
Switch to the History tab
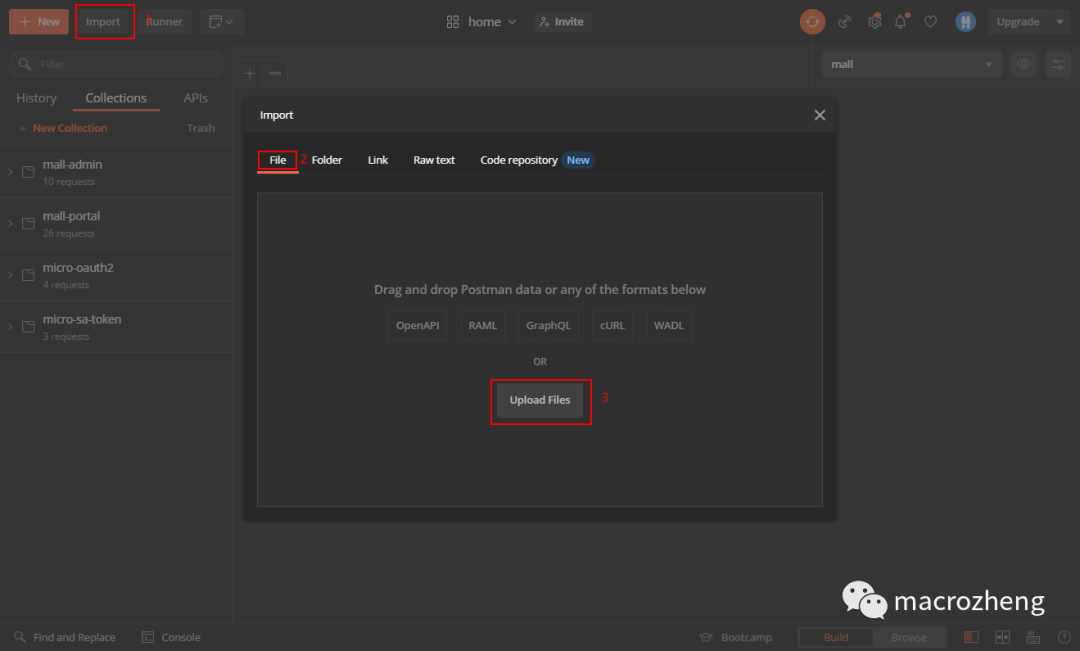point(37,98)
